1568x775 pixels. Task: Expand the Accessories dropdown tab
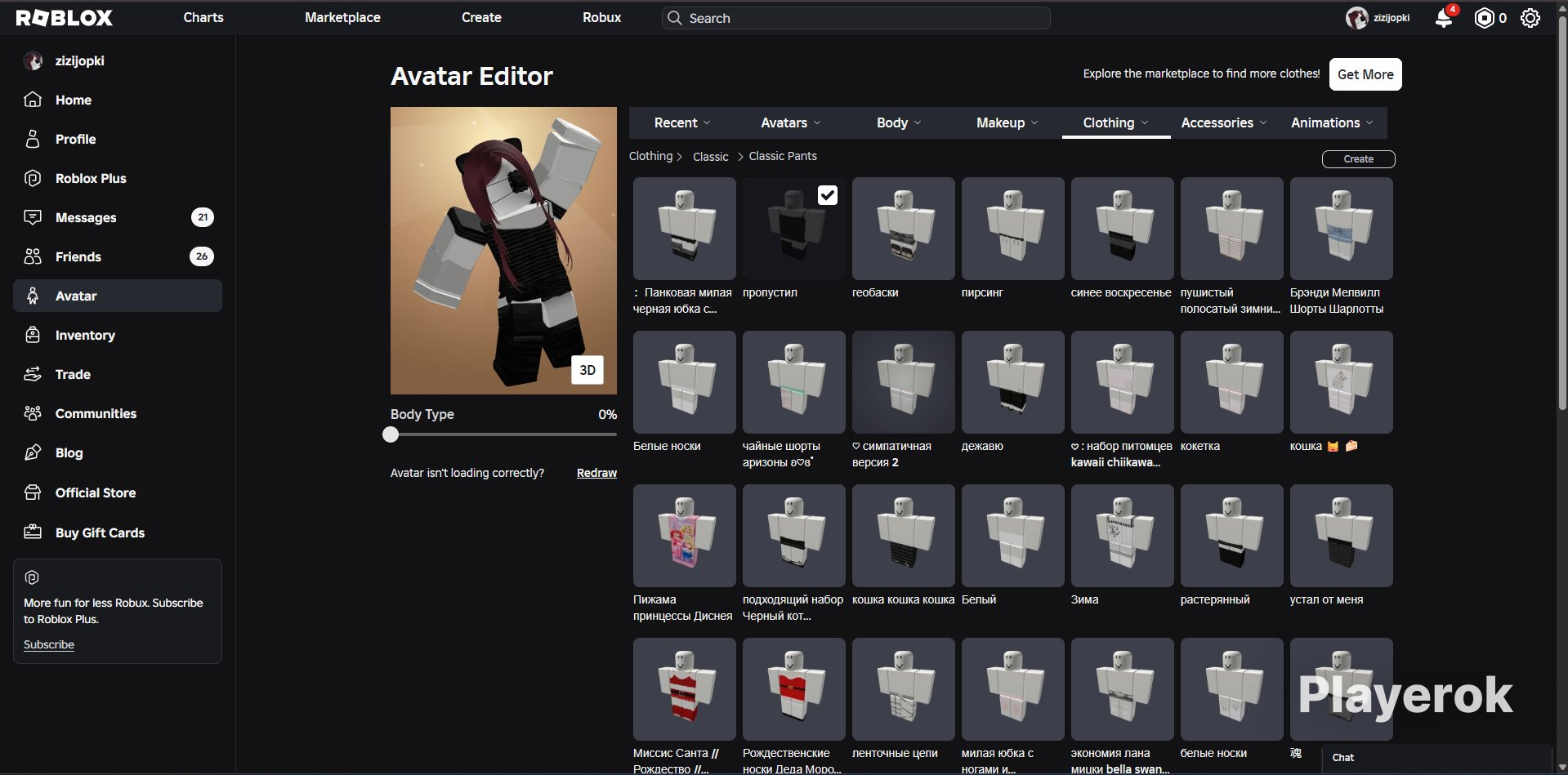click(x=1224, y=122)
